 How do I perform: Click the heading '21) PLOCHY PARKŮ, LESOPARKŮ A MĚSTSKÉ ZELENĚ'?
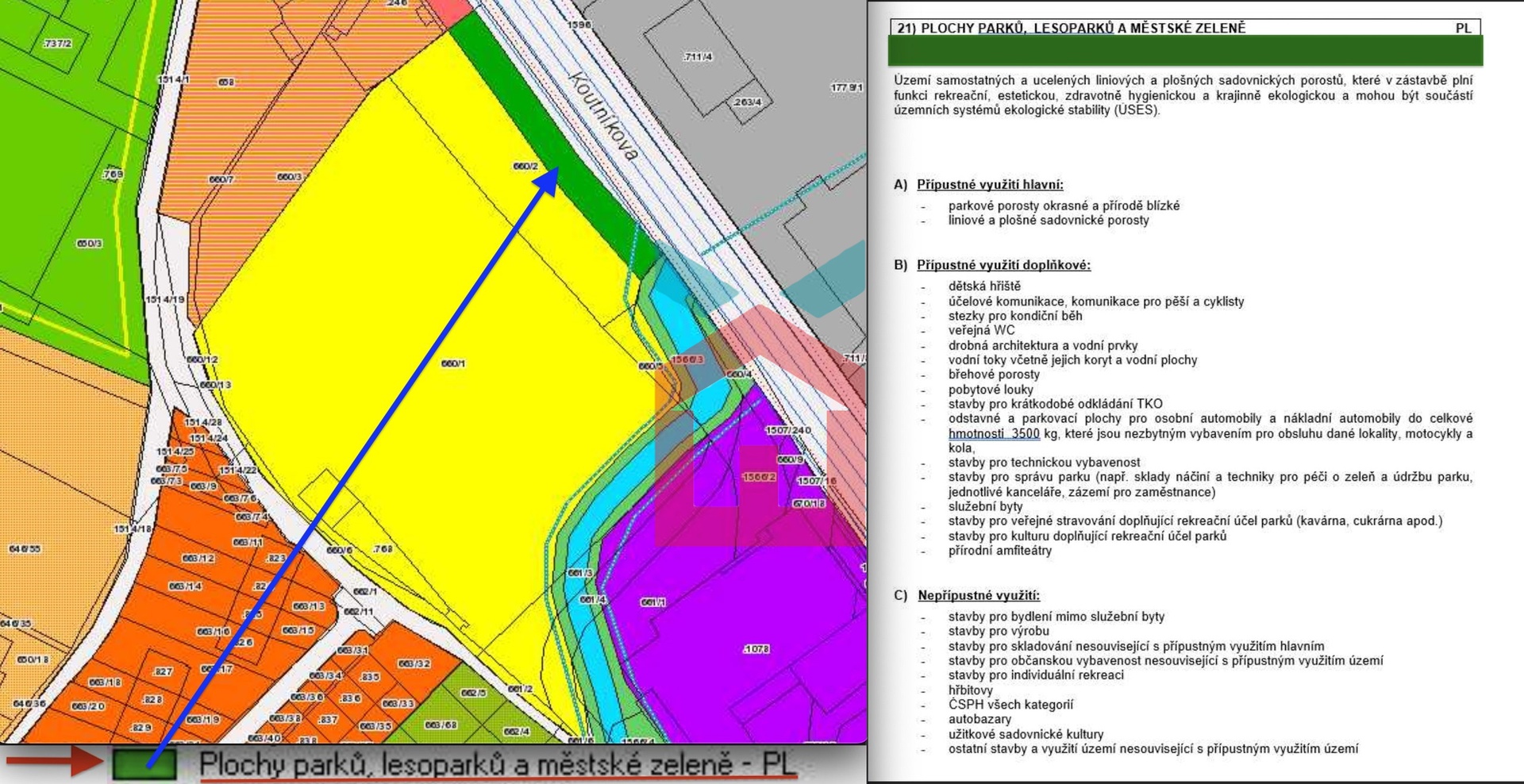1071,29
